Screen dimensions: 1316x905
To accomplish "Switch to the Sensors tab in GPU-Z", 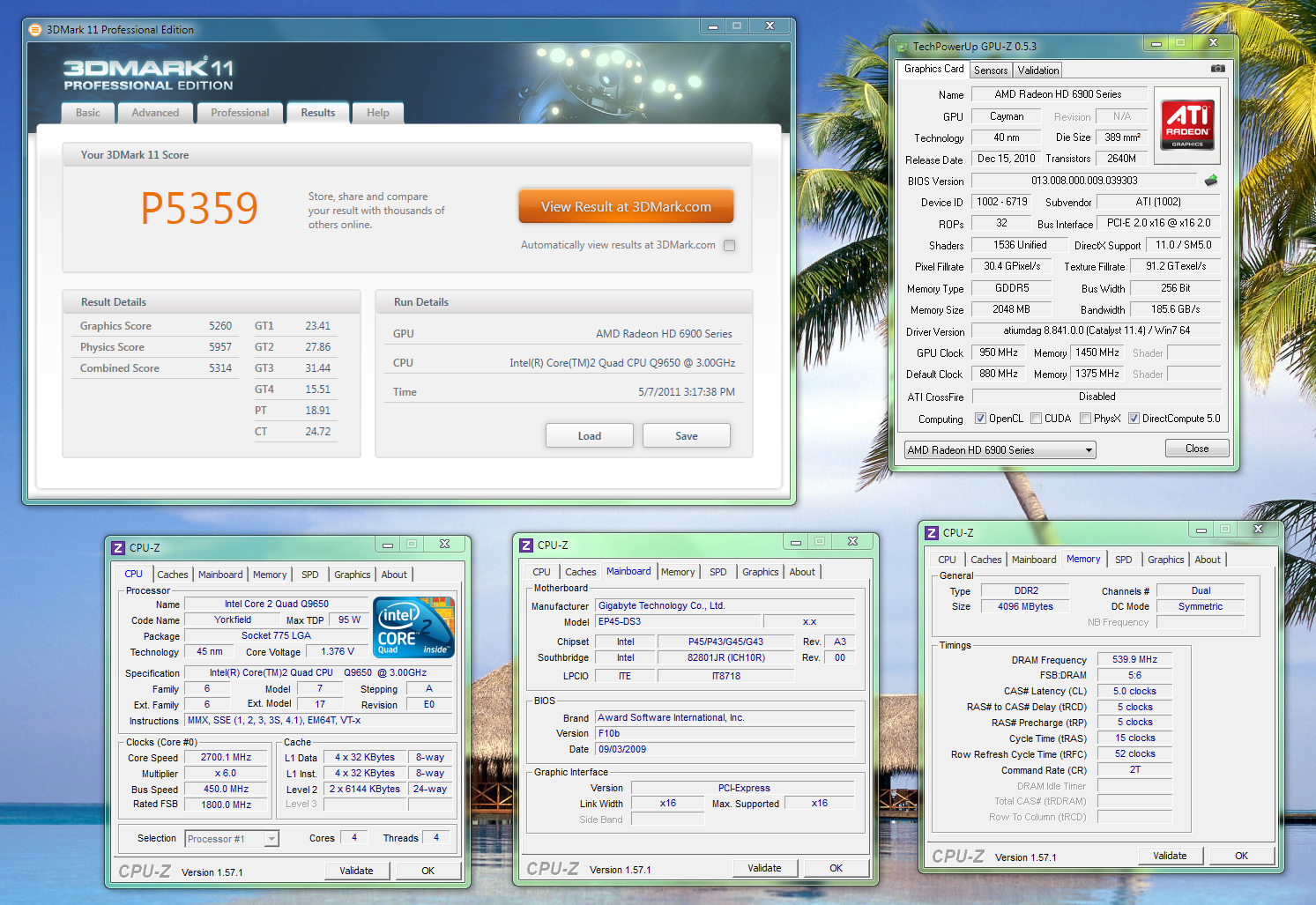I will [x=991, y=70].
